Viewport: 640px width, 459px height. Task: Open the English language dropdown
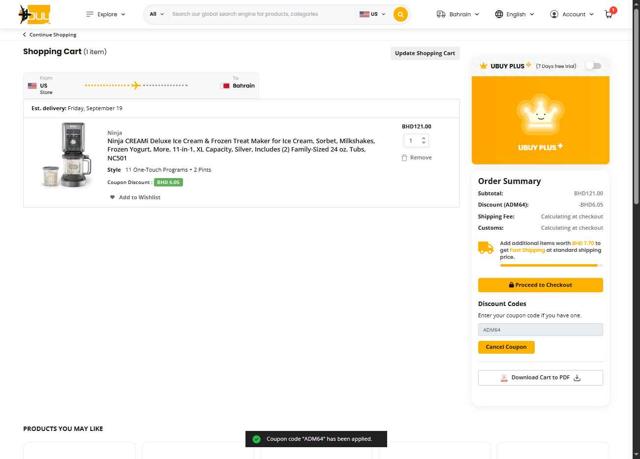coord(514,14)
